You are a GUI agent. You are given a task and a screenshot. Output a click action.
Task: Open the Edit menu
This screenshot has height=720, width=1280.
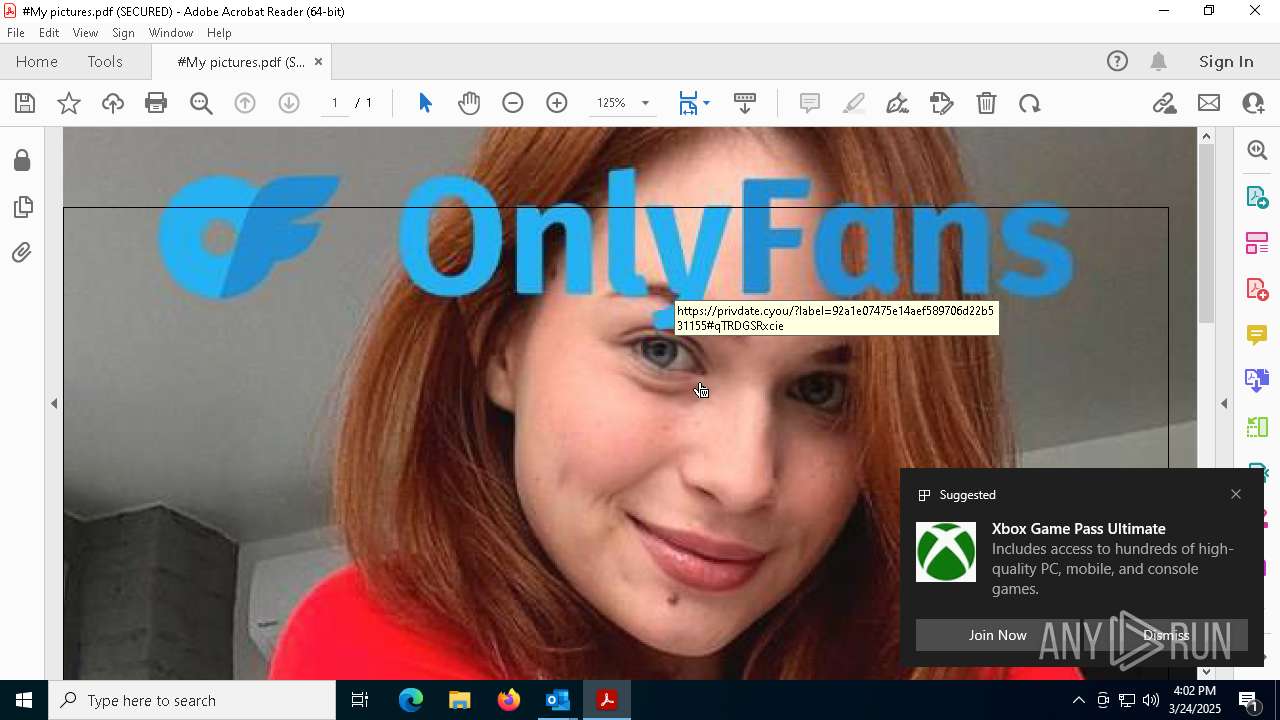[49, 33]
